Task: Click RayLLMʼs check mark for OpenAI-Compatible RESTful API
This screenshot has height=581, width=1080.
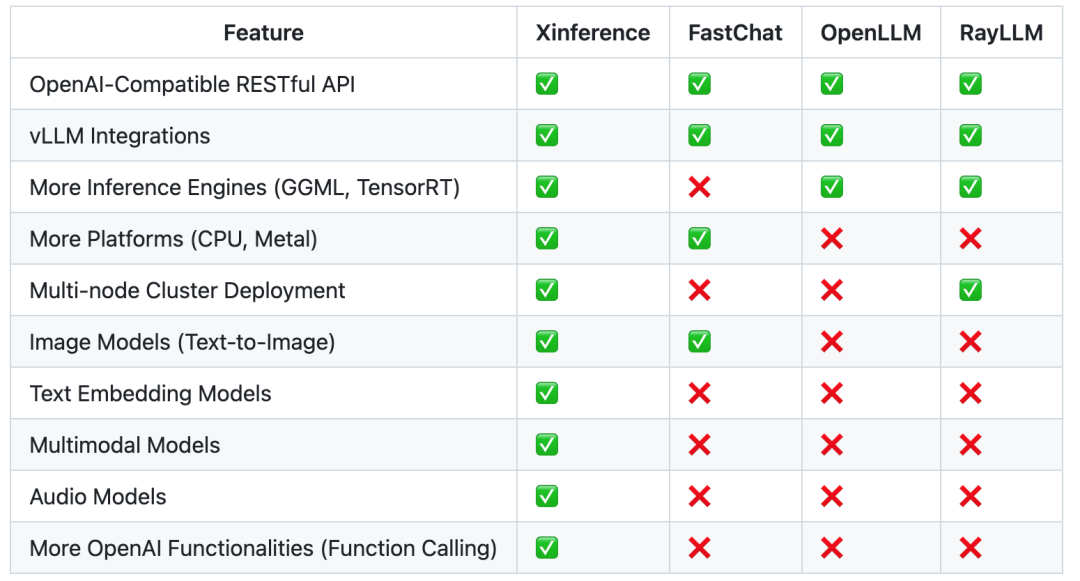Action: pos(970,84)
